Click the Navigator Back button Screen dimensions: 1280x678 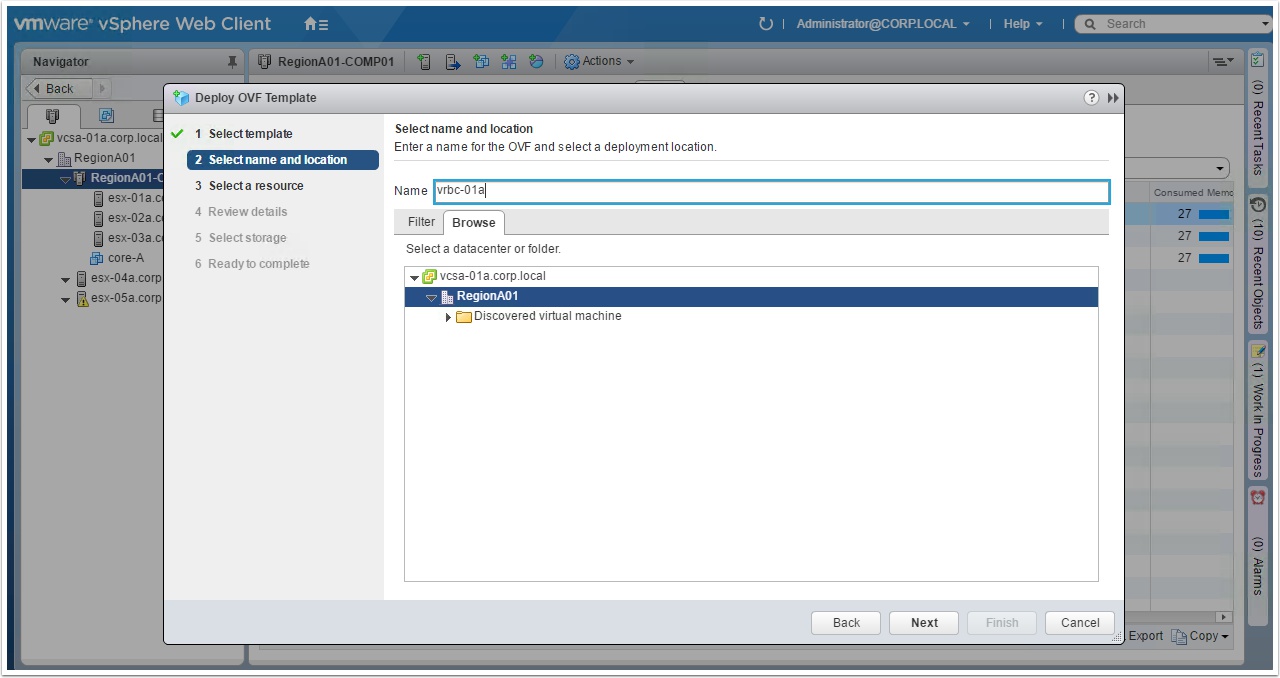pos(59,89)
